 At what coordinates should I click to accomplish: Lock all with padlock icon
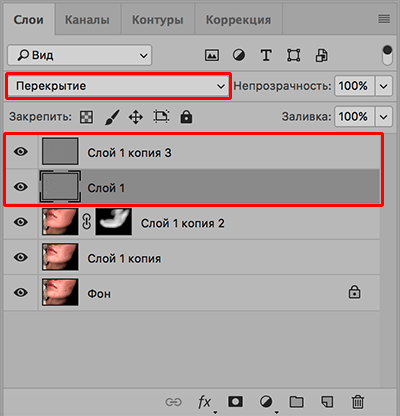click(x=186, y=117)
